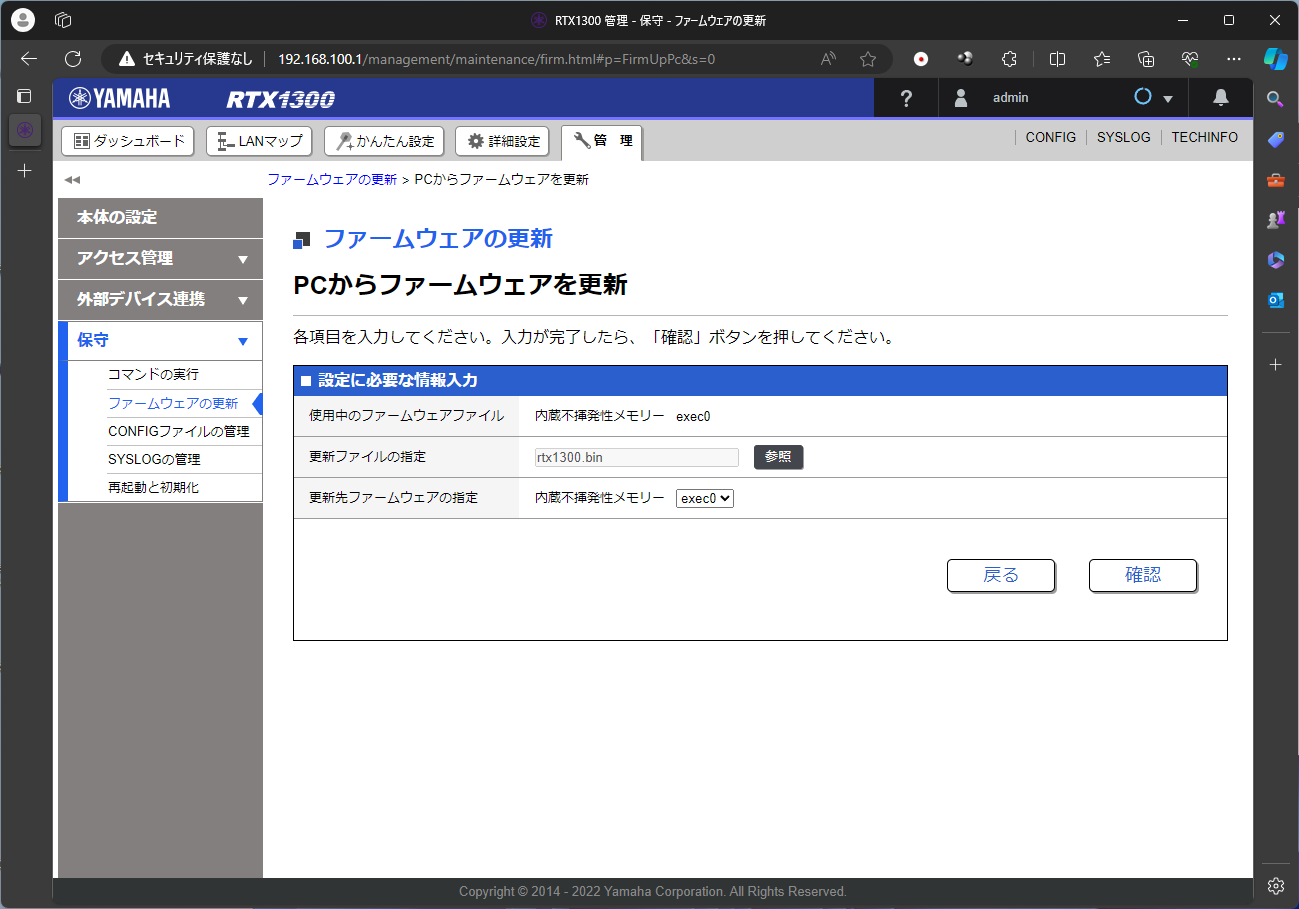
Task: Open 本体の設定 menu item
Action: pos(160,217)
